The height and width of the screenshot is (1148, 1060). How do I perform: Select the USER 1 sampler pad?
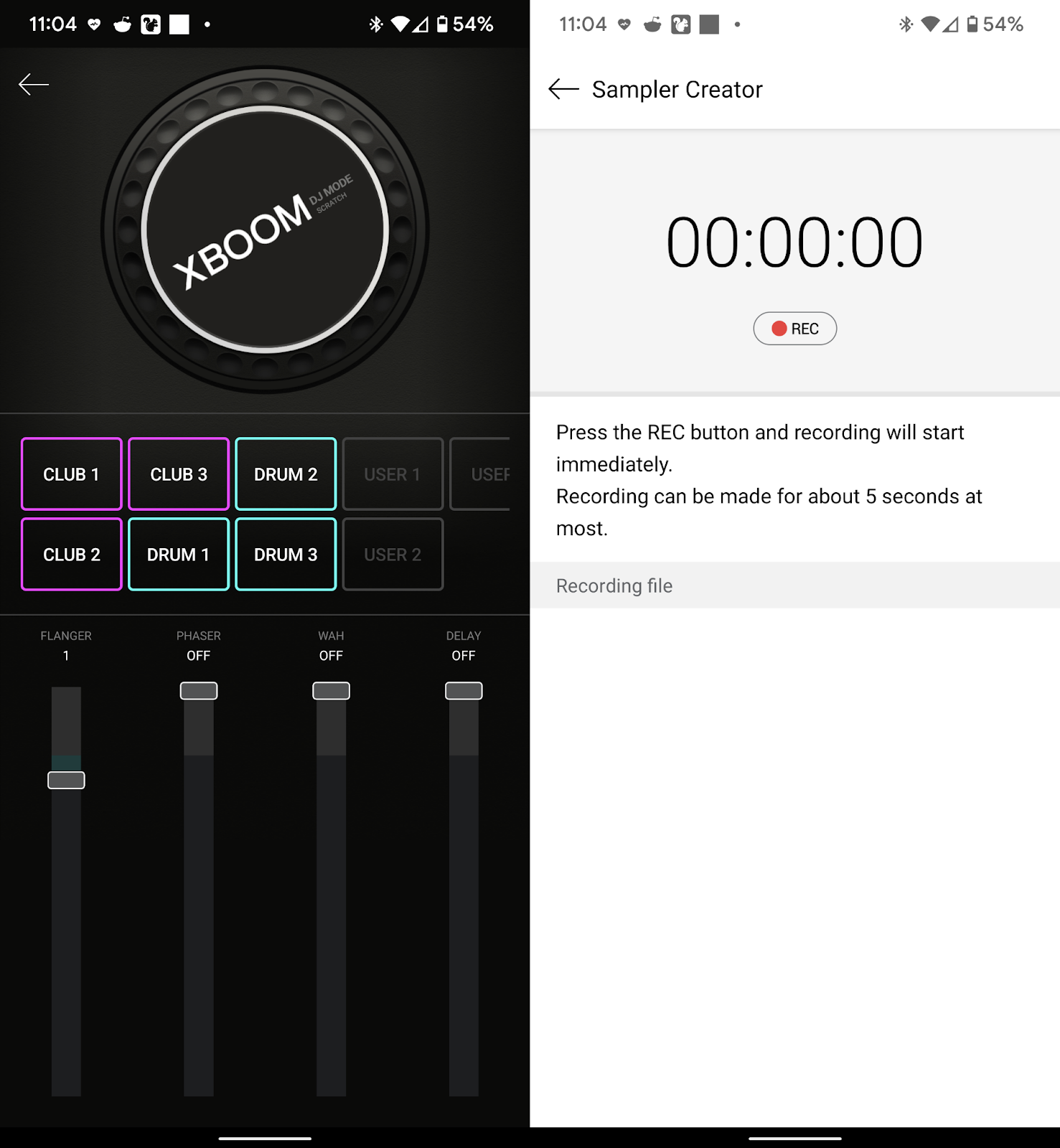point(393,474)
